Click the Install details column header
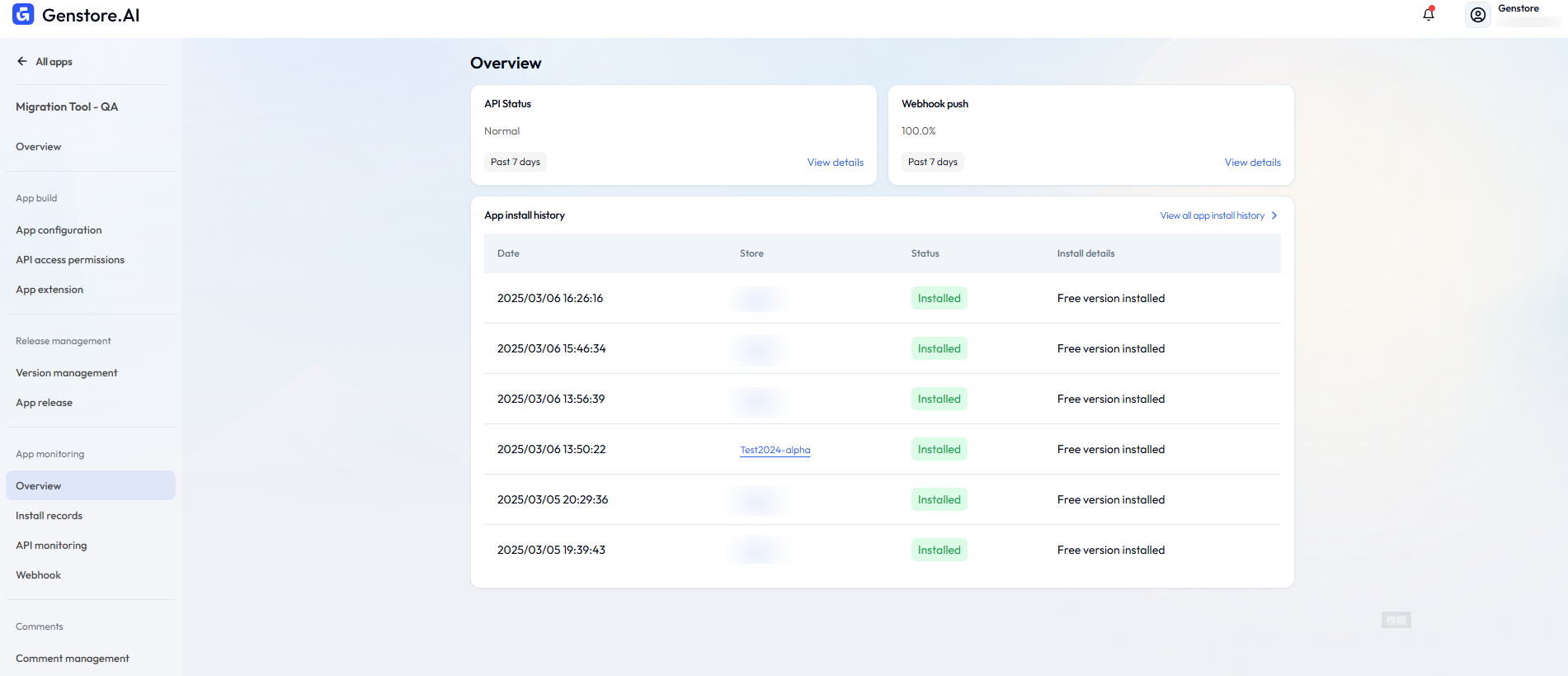Screen dimensions: 1568x676 pyautogui.click(x=1085, y=253)
